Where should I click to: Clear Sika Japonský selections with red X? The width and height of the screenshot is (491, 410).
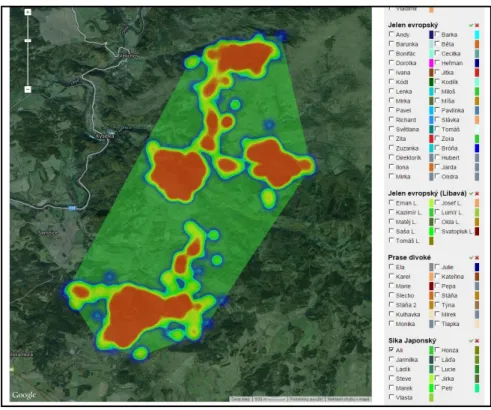coord(477,341)
